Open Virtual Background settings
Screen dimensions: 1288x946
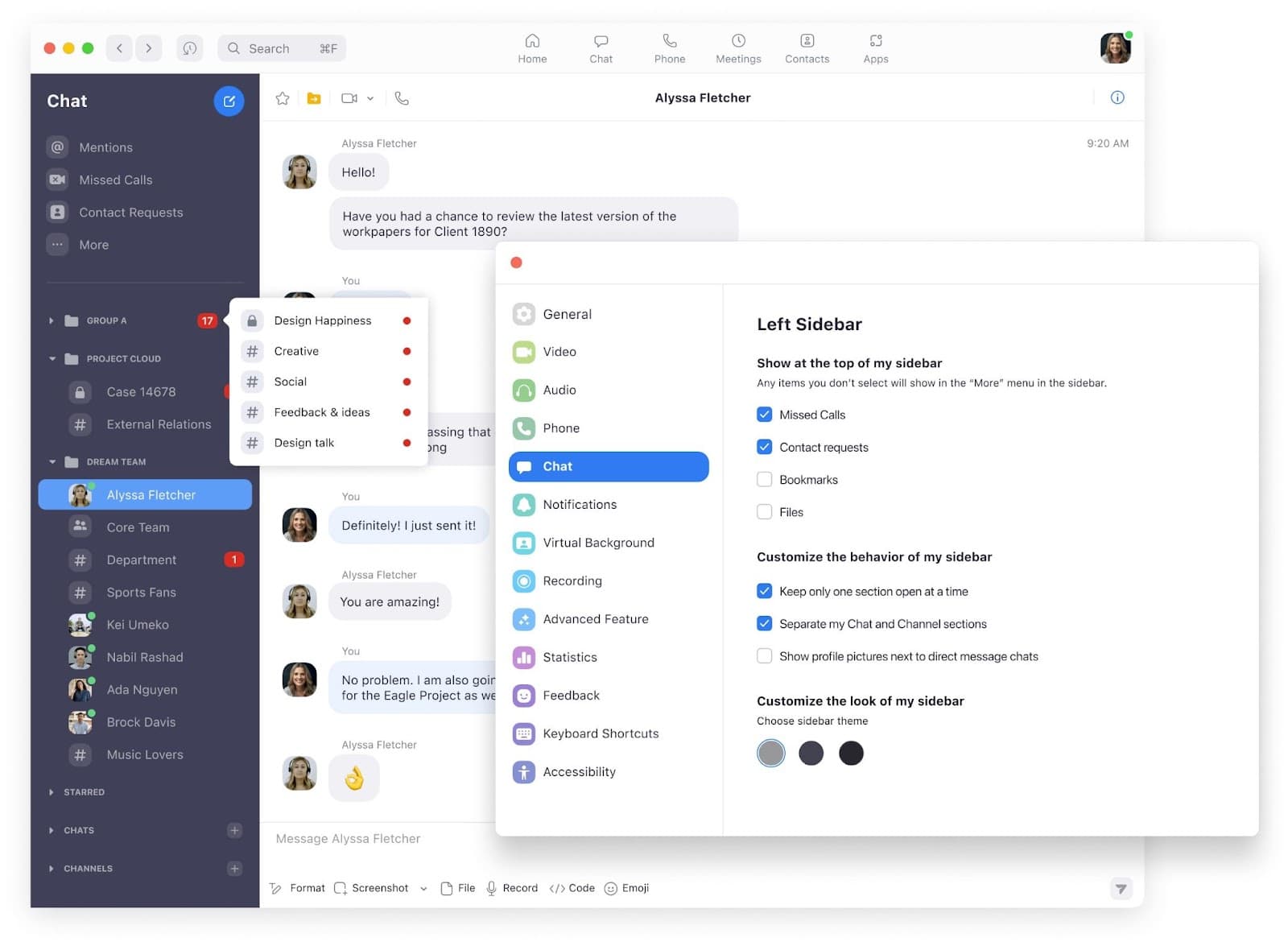tap(598, 543)
